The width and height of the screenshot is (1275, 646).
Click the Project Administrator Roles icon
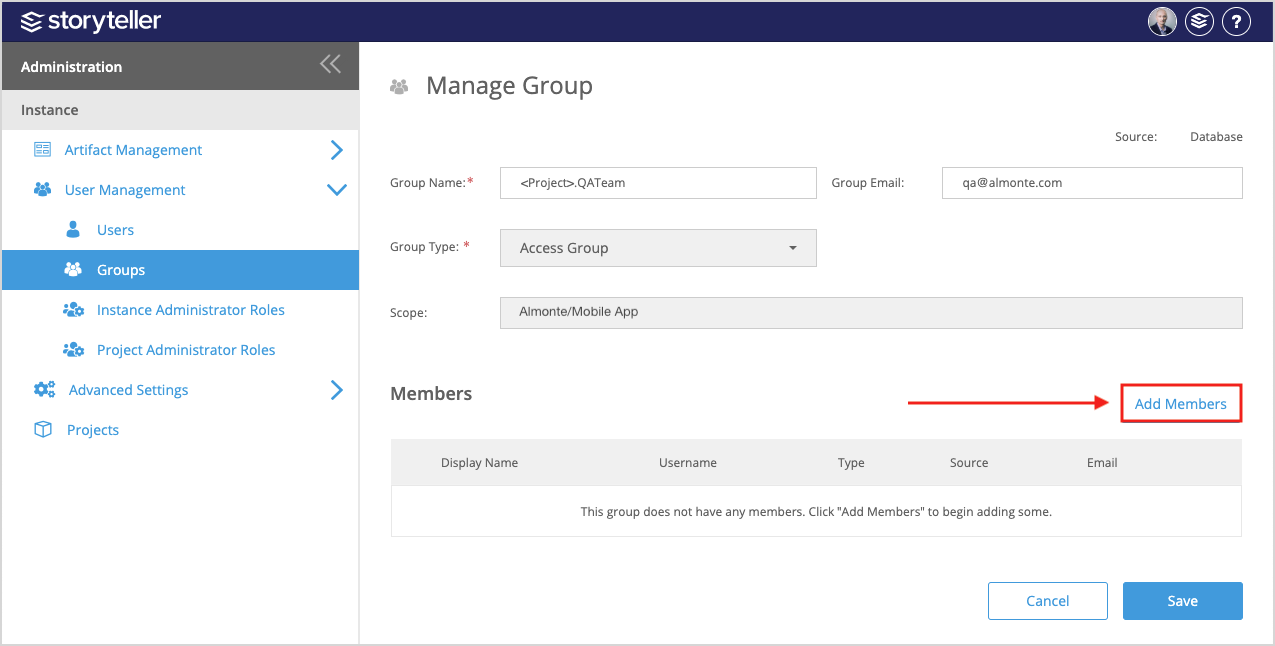[x=74, y=350]
